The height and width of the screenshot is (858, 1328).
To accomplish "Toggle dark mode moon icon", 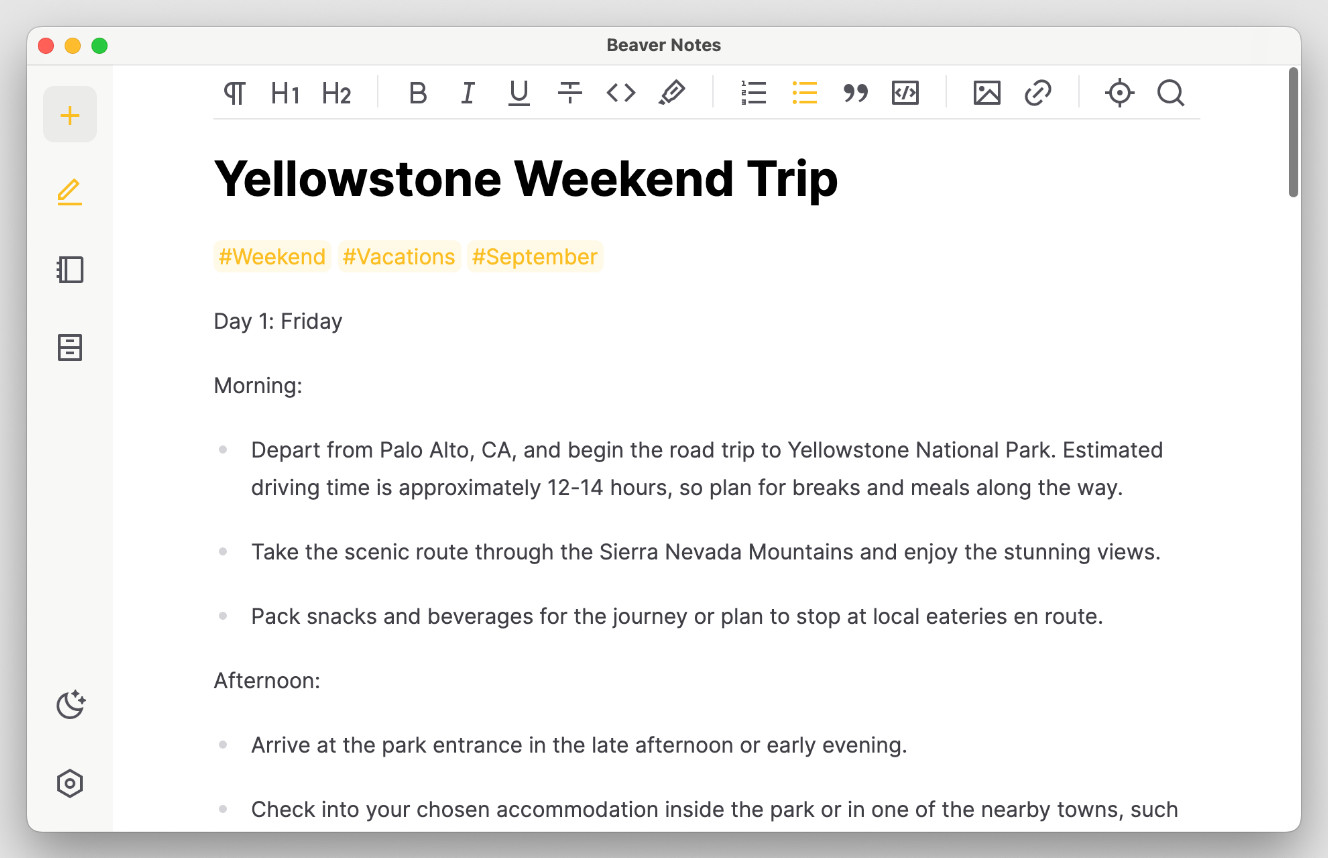I will point(70,705).
